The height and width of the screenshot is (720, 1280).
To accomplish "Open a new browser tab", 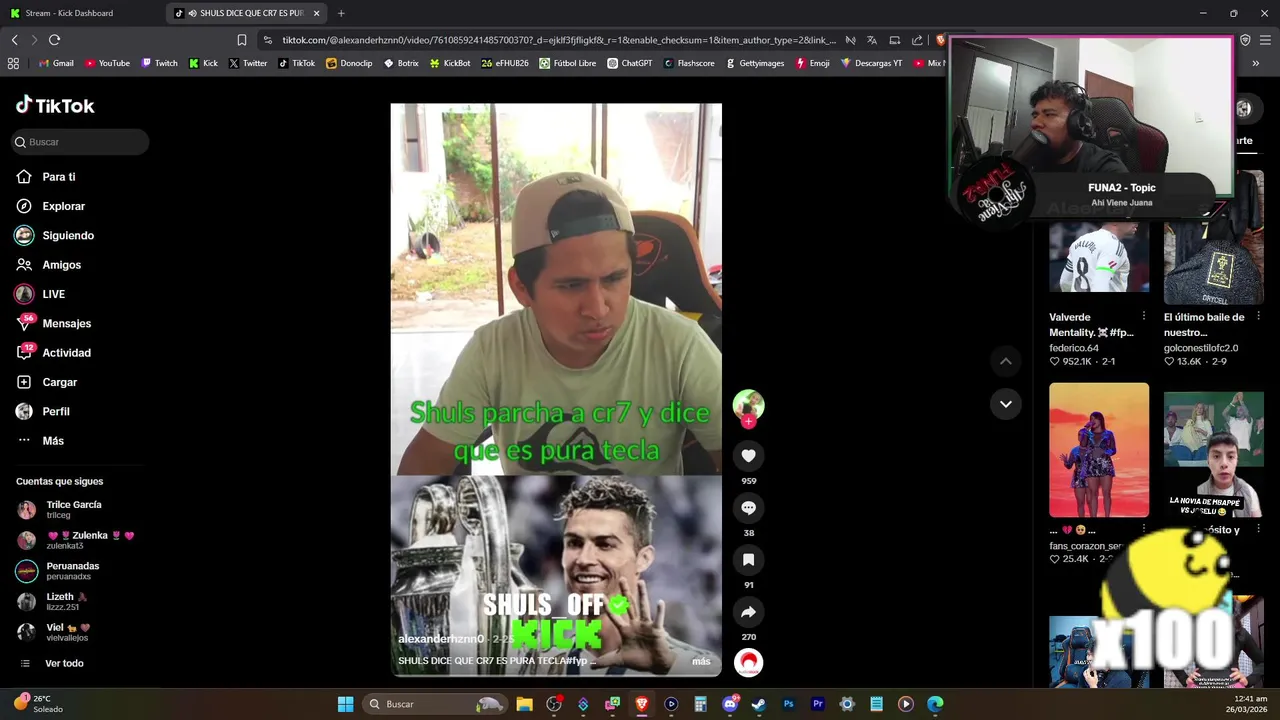I will [341, 13].
